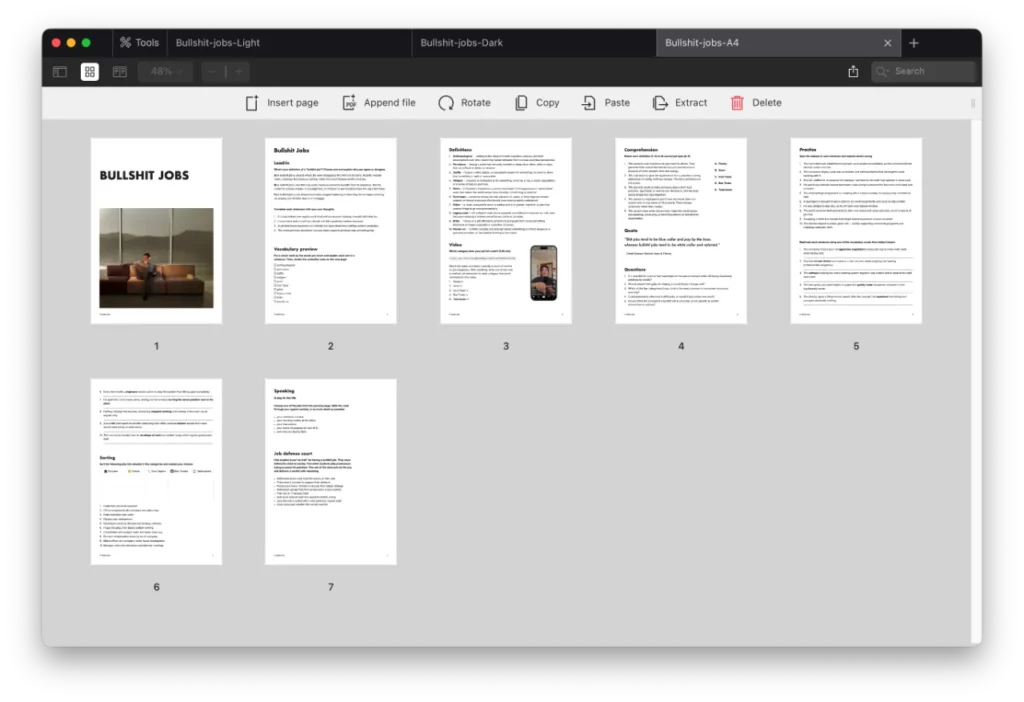Click the Extract pages icon
This screenshot has width=1024, height=702.
click(660, 103)
